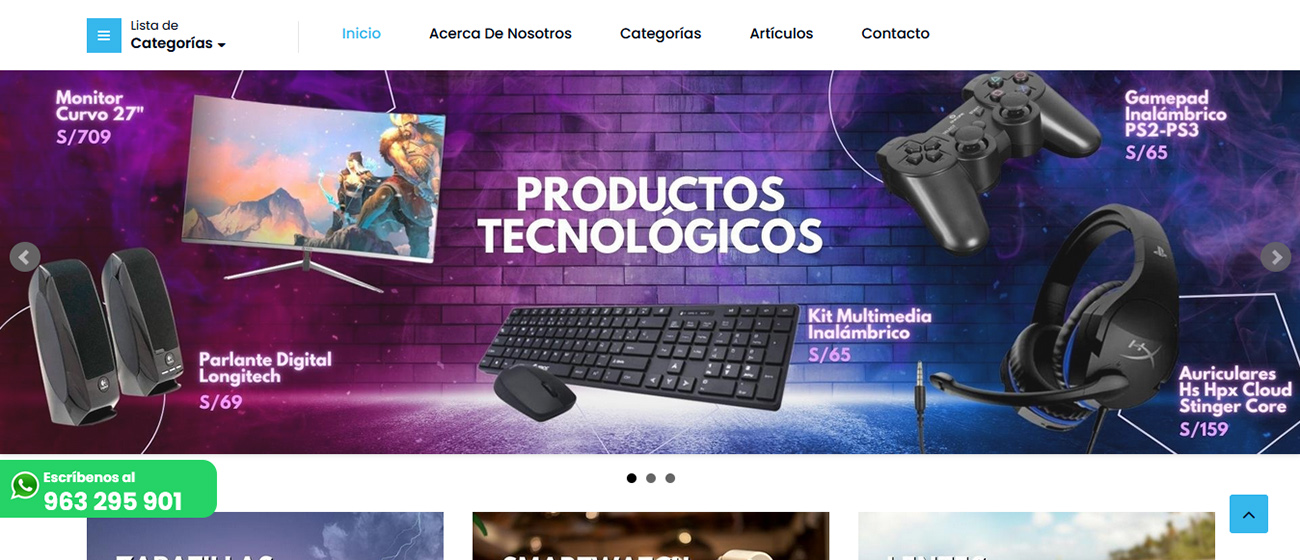1300x560 pixels.
Task: Select the first carousel dot
Action: [631, 478]
